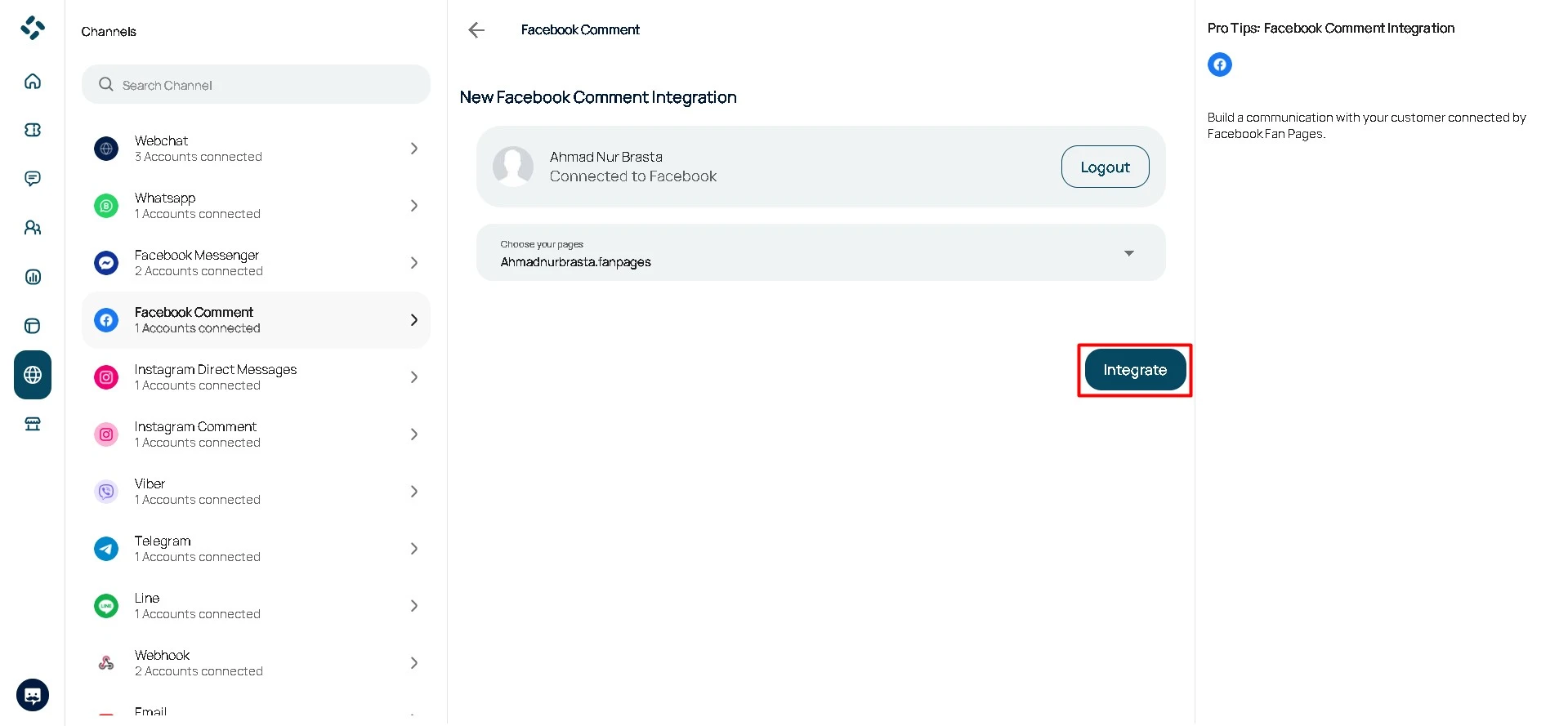Click the Ahmadnurbrasta.fanpages selected value
Image resolution: width=1568 pixels, height=726 pixels.
coord(576,262)
